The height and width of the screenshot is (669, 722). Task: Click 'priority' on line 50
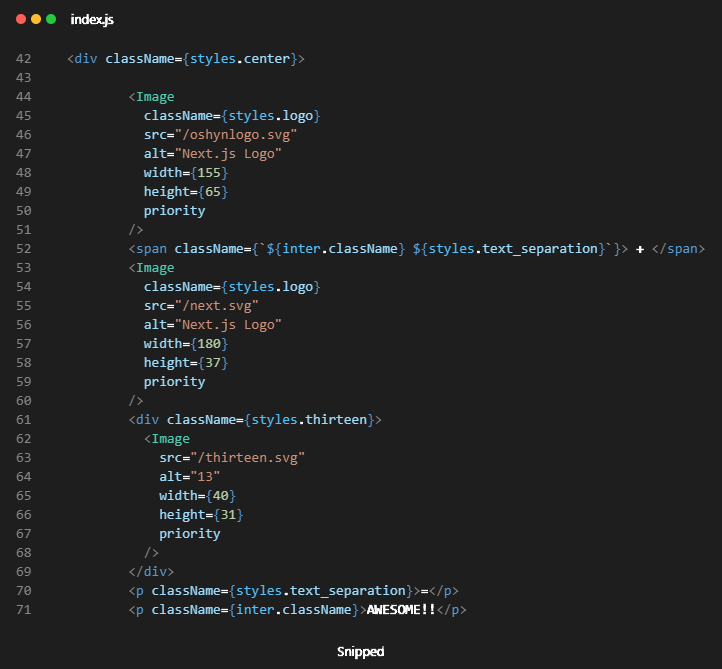click(x=175, y=211)
